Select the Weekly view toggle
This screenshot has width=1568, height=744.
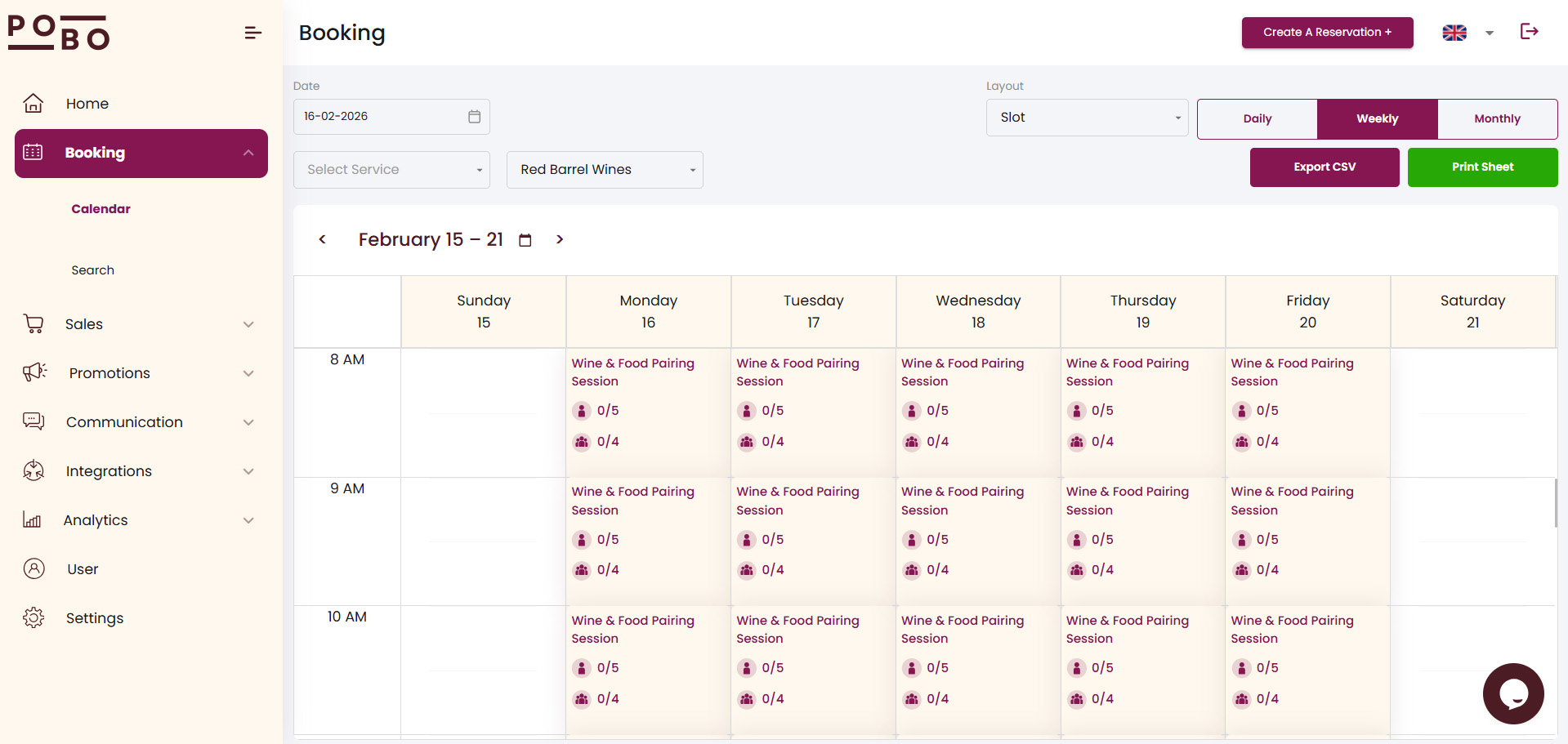[1377, 119]
